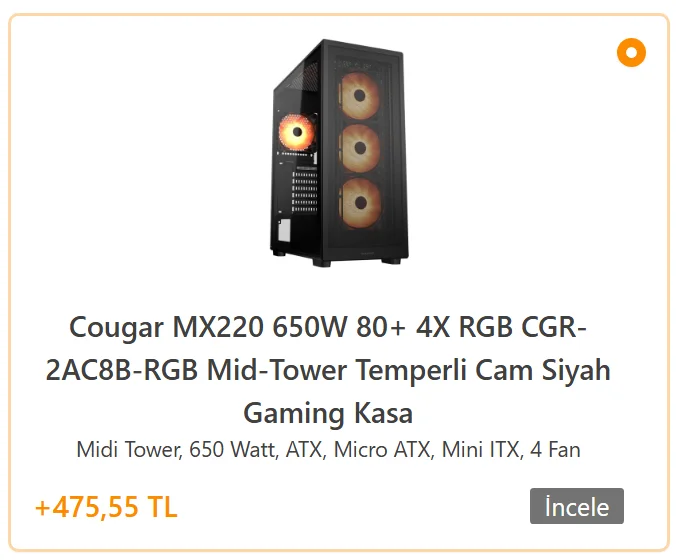Click the "+475,55 TL" price
This screenshot has height=560, width=676.
tap(106, 507)
